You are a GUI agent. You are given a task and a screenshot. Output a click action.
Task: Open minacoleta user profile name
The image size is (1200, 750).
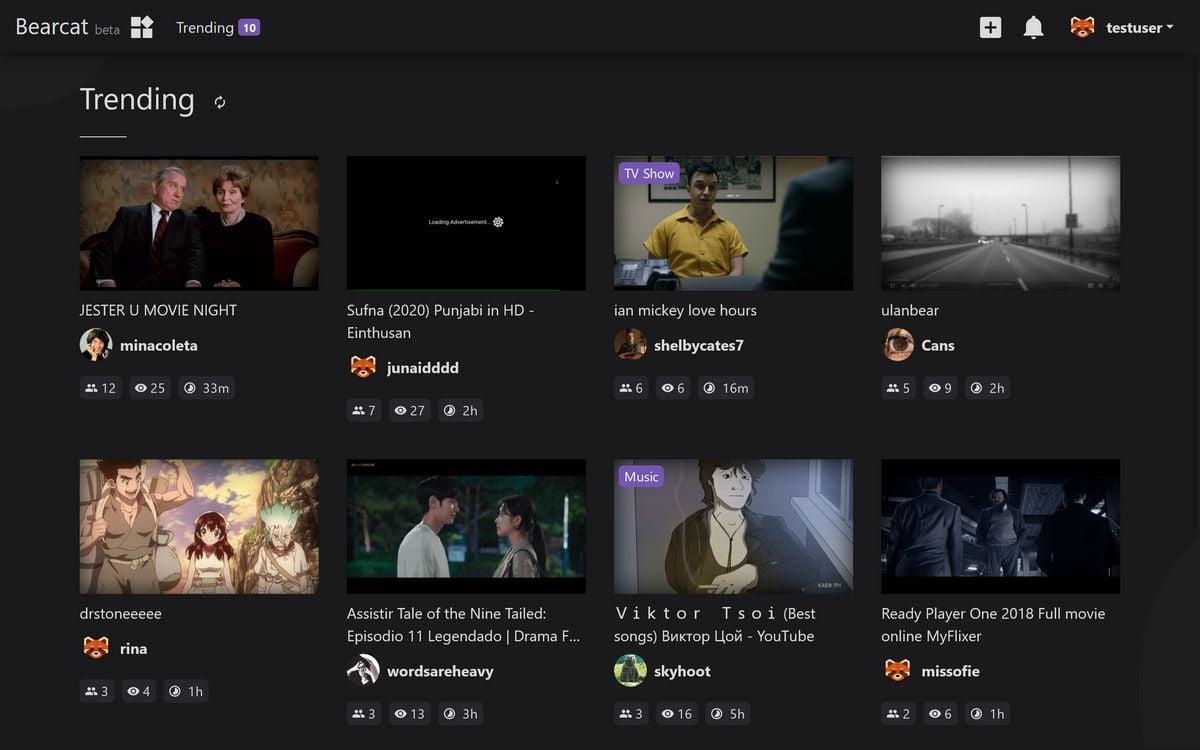click(x=158, y=346)
